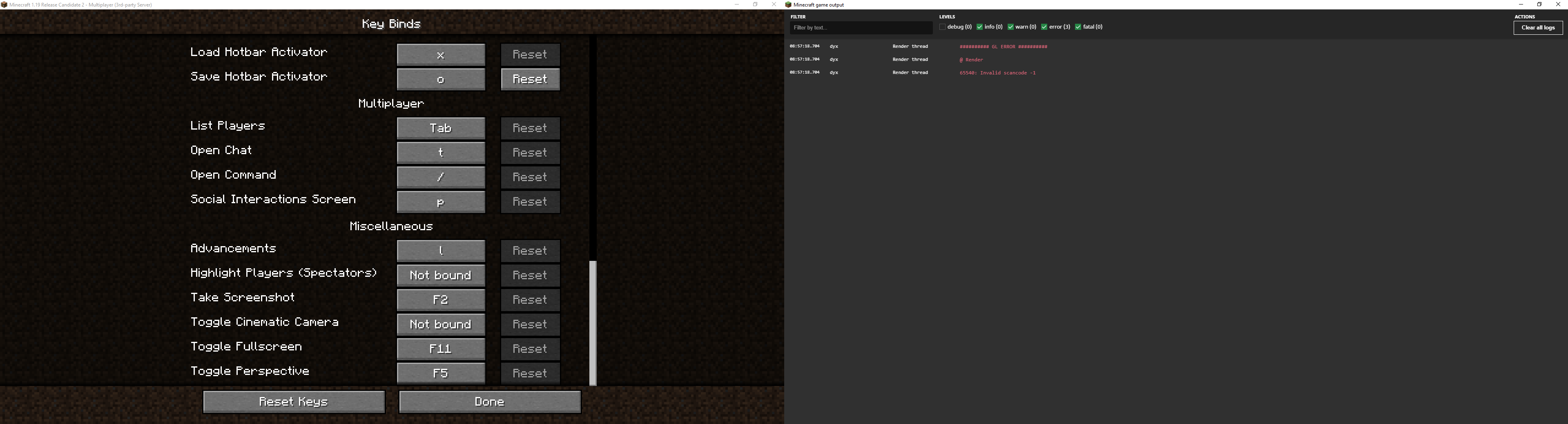Click the Filter by text input field
The height and width of the screenshot is (424, 1568).
[x=860, y=28]
